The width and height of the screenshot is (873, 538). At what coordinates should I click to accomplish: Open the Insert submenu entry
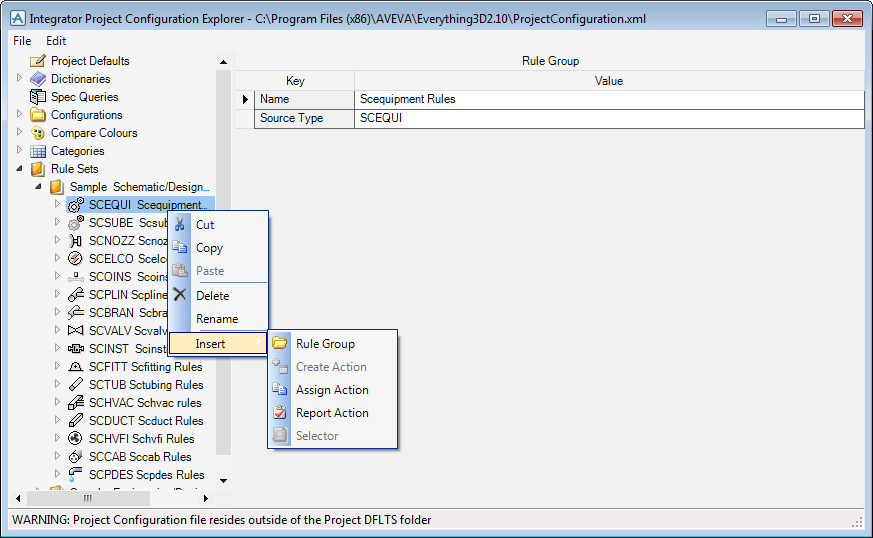218,344
